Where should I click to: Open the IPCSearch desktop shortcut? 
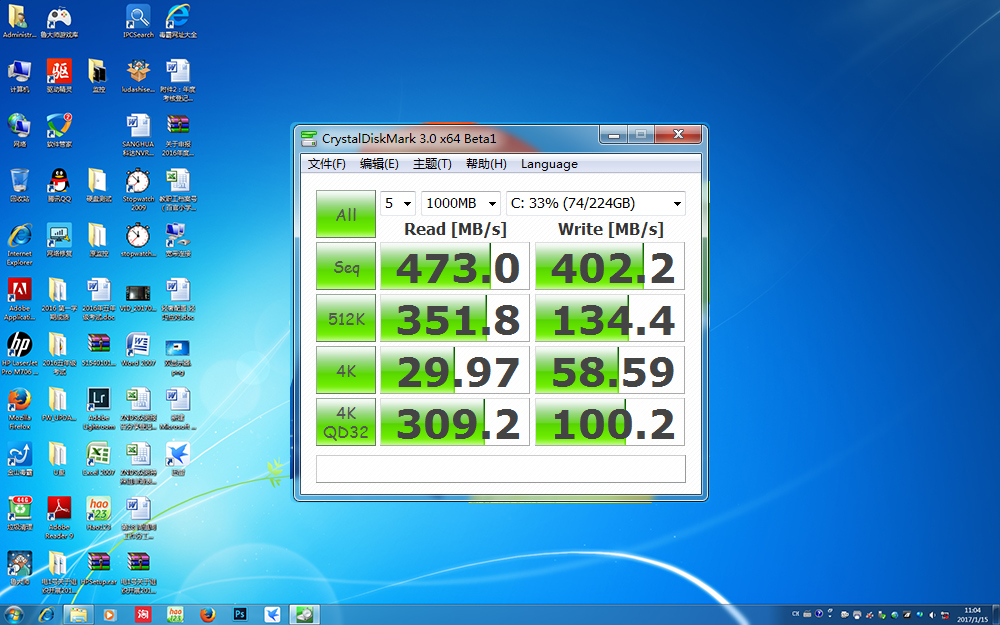point(138,18)
